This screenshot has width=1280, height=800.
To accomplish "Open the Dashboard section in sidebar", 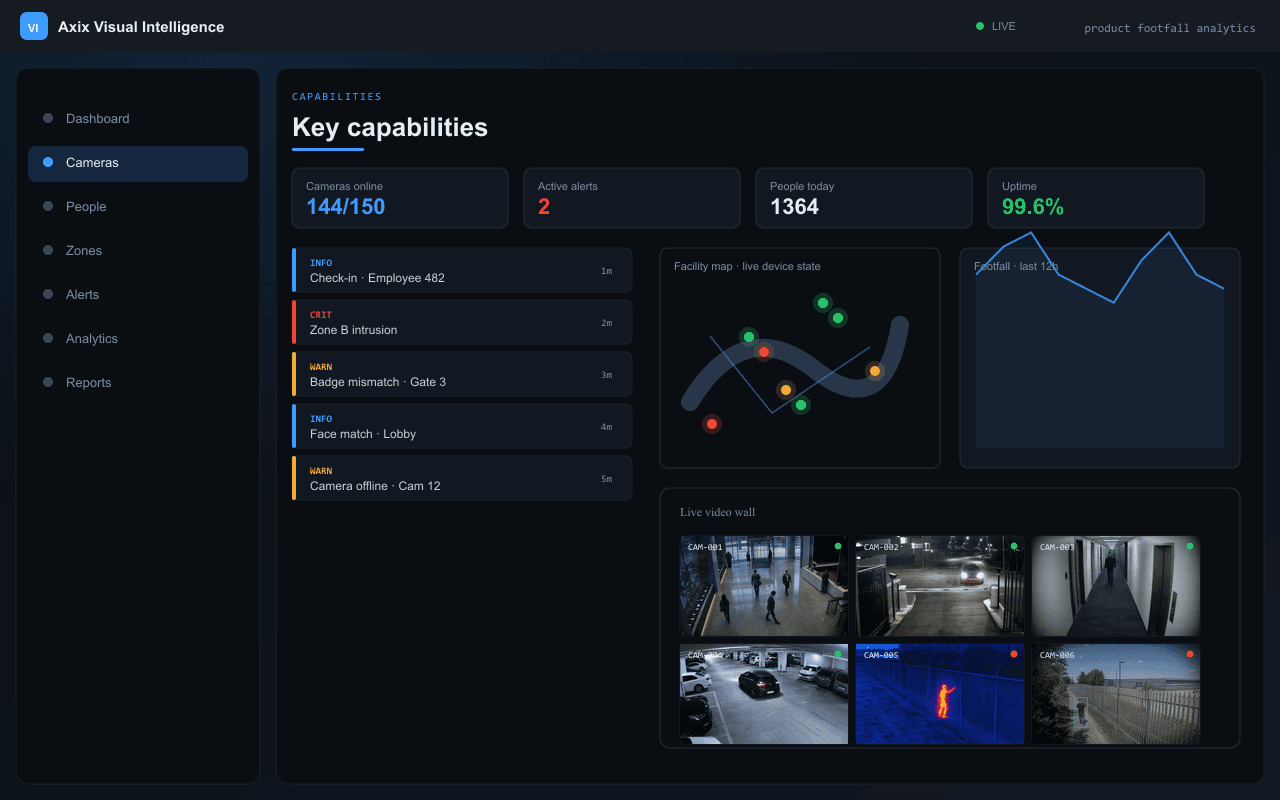I will (138, 119).
